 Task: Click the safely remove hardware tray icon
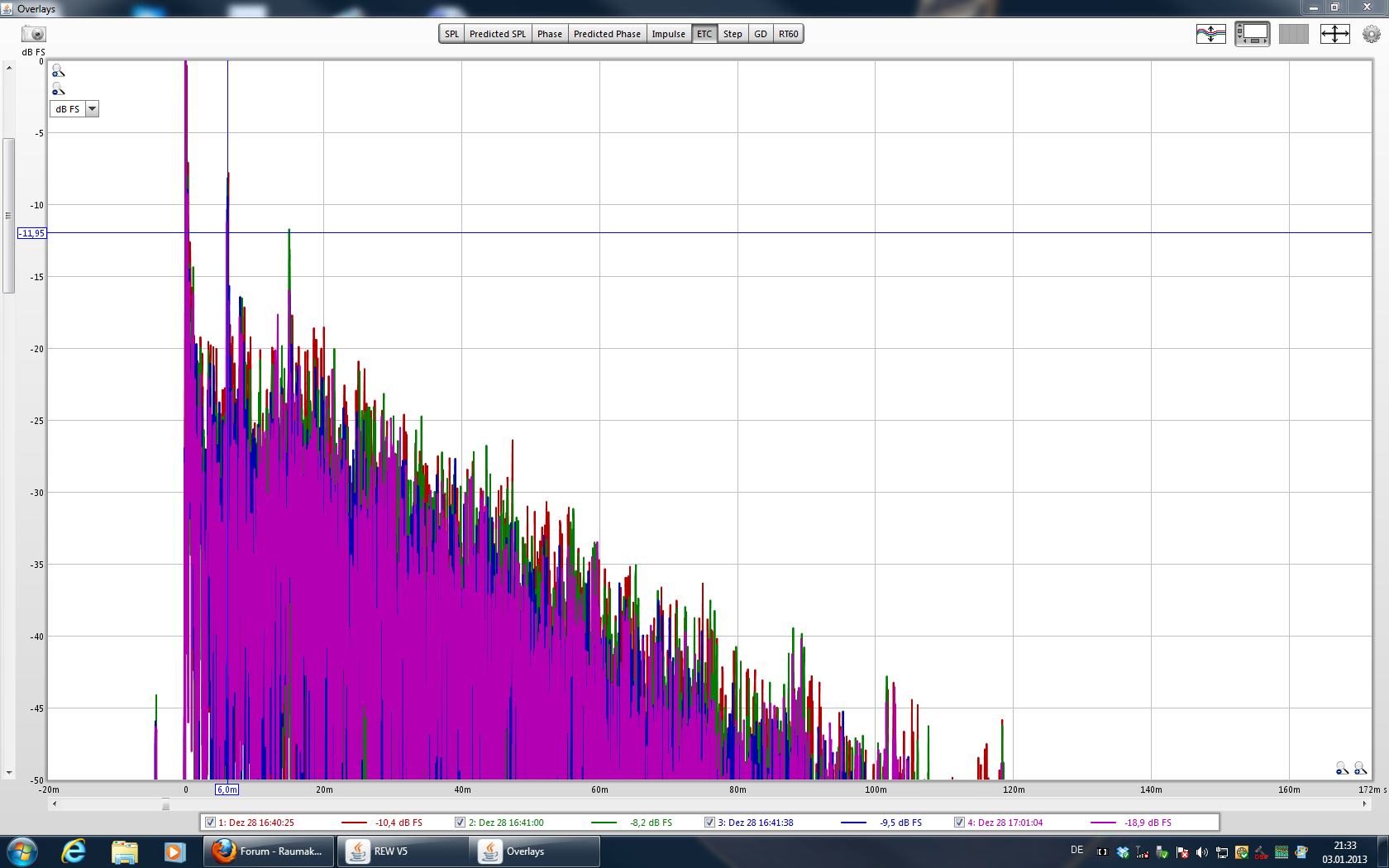(1162, 852)
